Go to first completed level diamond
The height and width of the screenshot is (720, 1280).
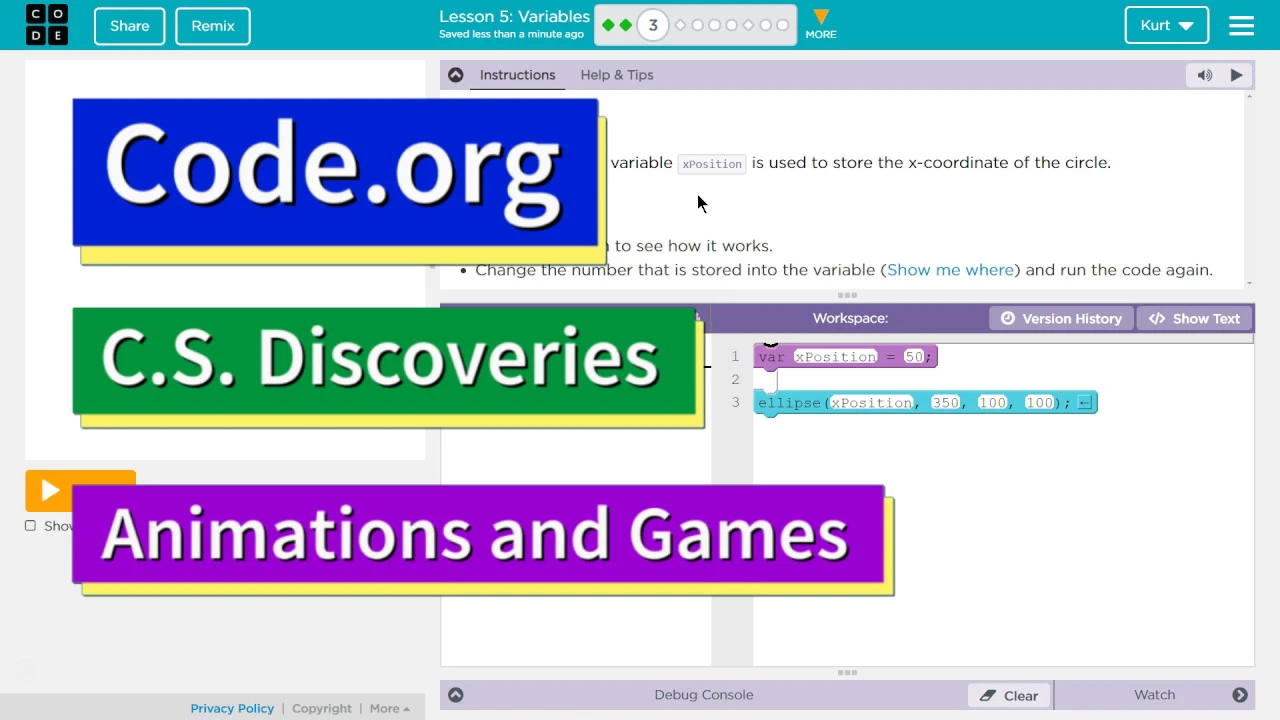click(608, 25)
